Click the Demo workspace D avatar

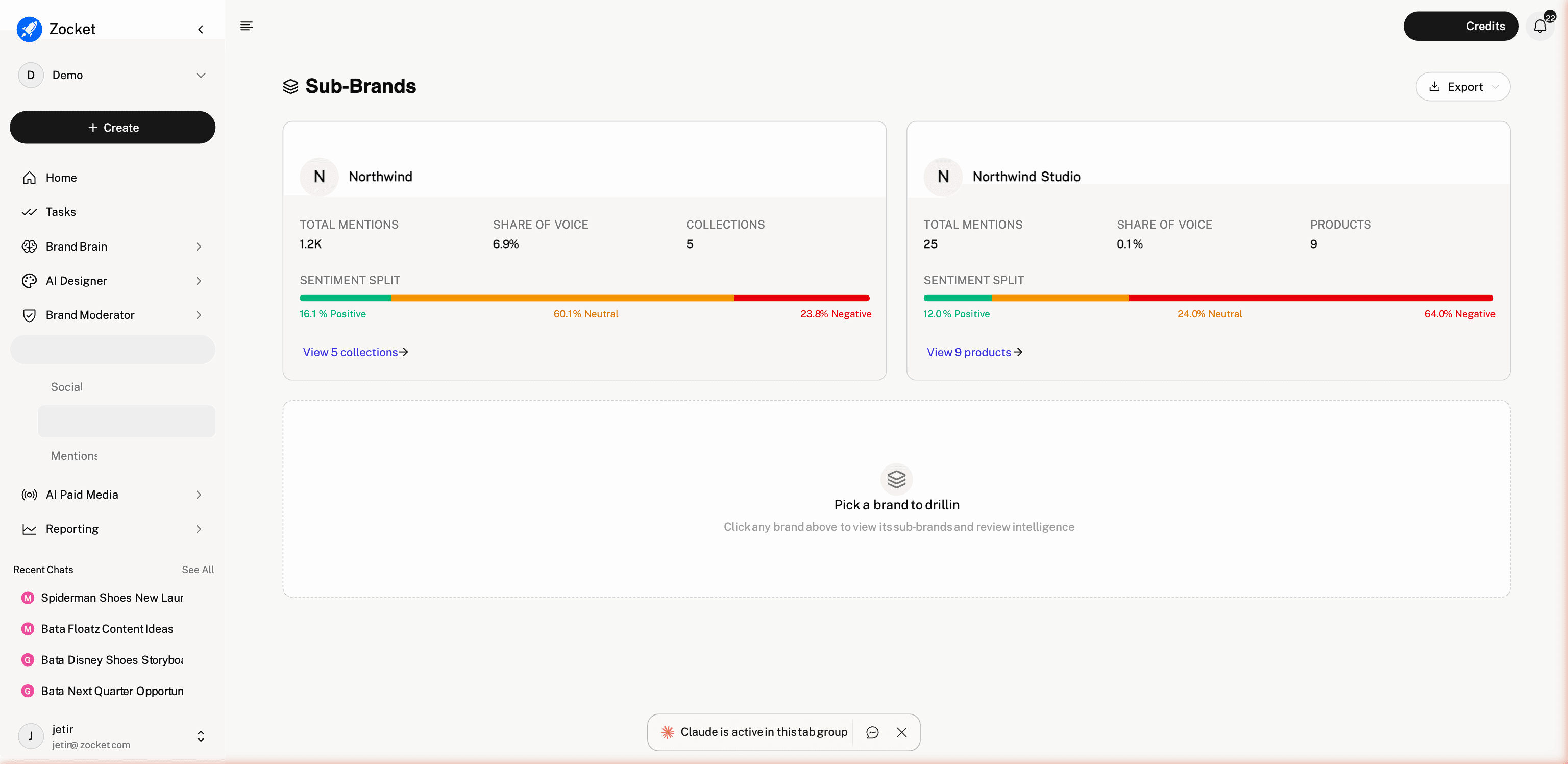(31, 75)
